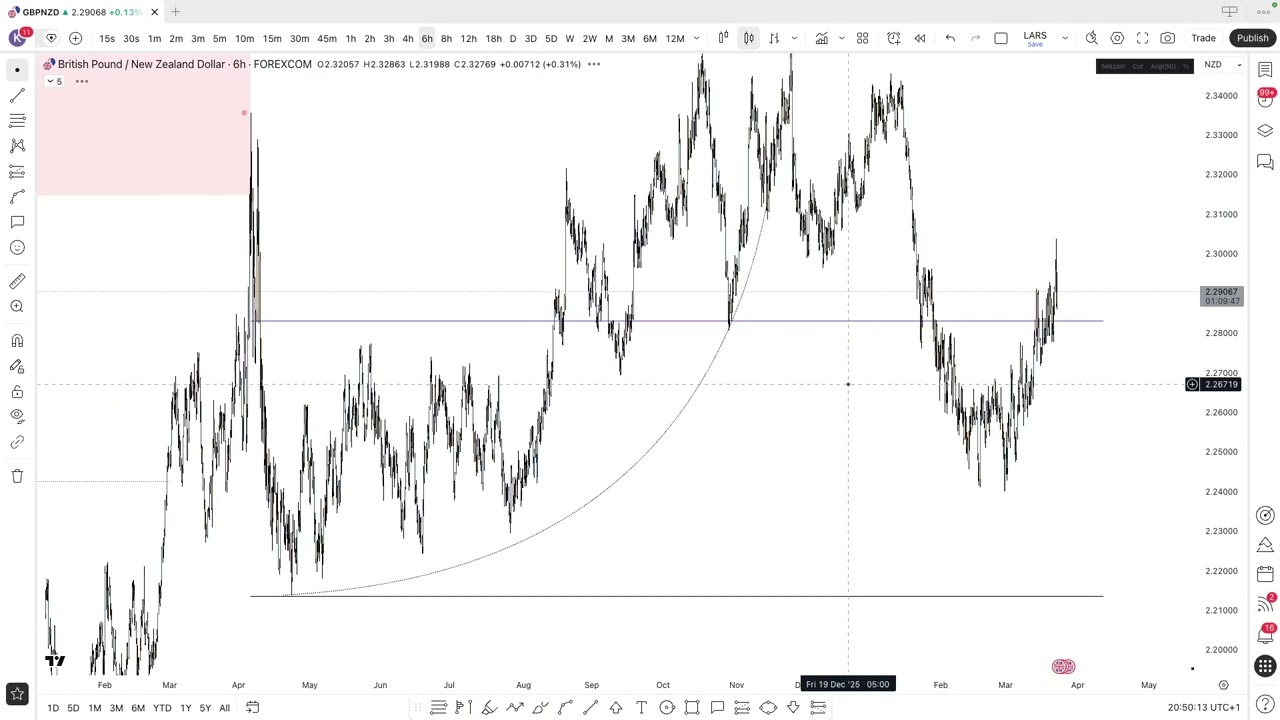Image resolution: width=1280 pixels, height=720 pixels.
Task: Open chart settings hexagon icon
Action: coord(1117,38)
